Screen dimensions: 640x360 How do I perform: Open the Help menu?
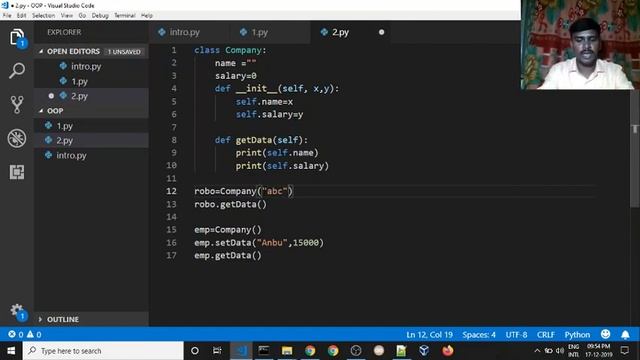click(x=147, y=16)
